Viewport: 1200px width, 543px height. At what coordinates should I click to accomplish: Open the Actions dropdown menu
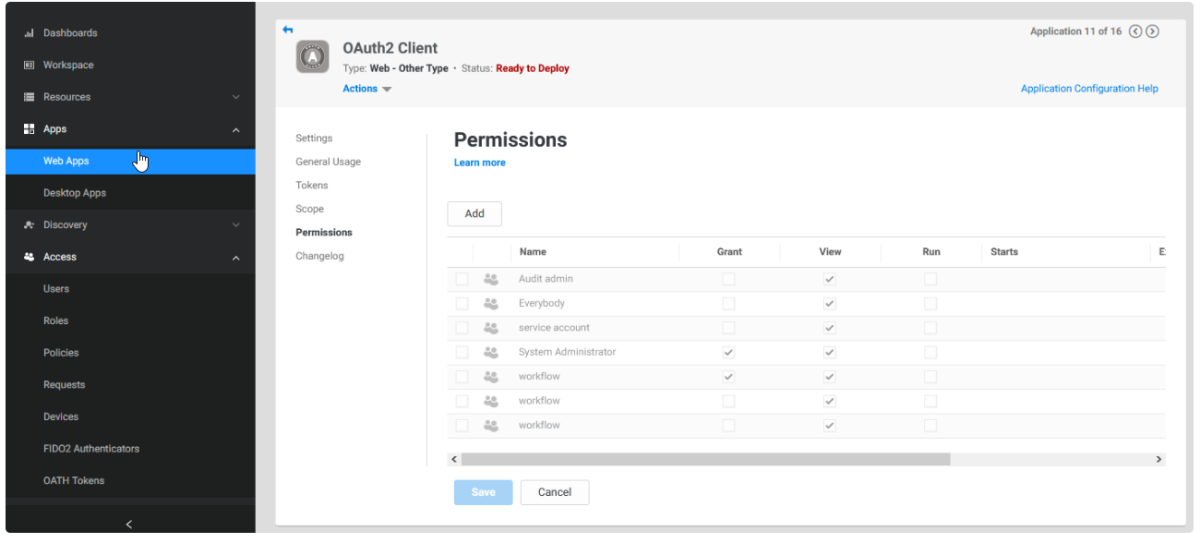point(367,89)
